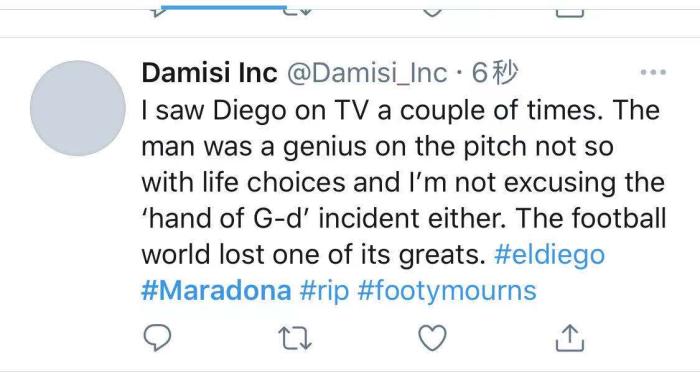
Task: Open the tweet starting 'I saw Diego on TV'
Action: 403,182
